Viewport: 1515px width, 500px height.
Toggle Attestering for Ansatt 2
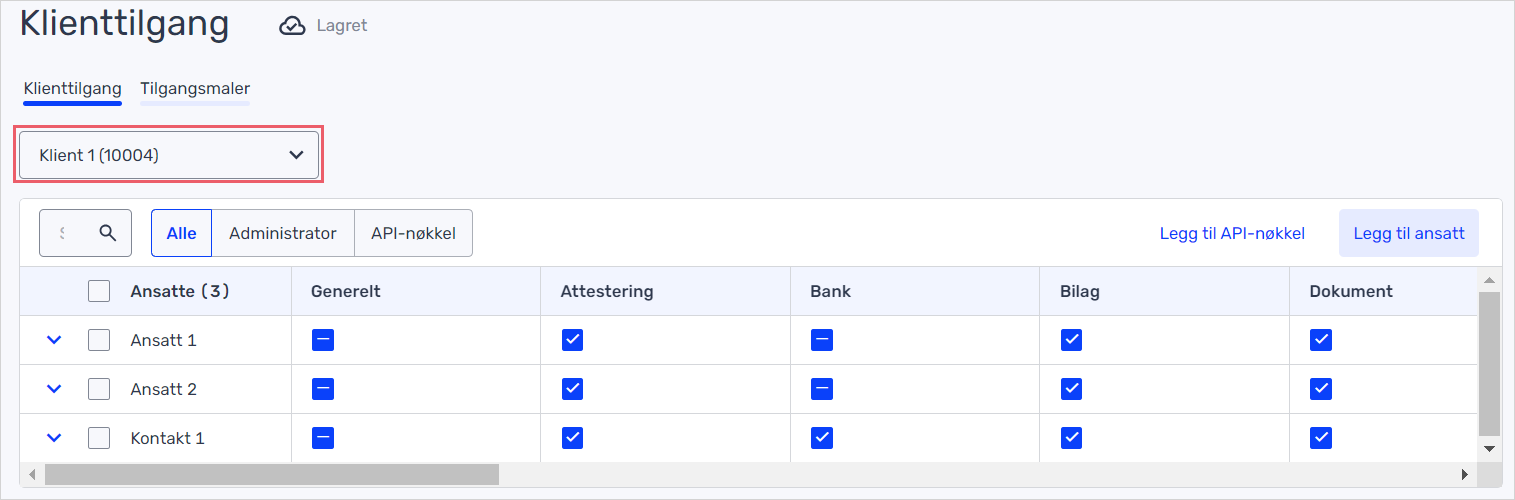[572, 389]
